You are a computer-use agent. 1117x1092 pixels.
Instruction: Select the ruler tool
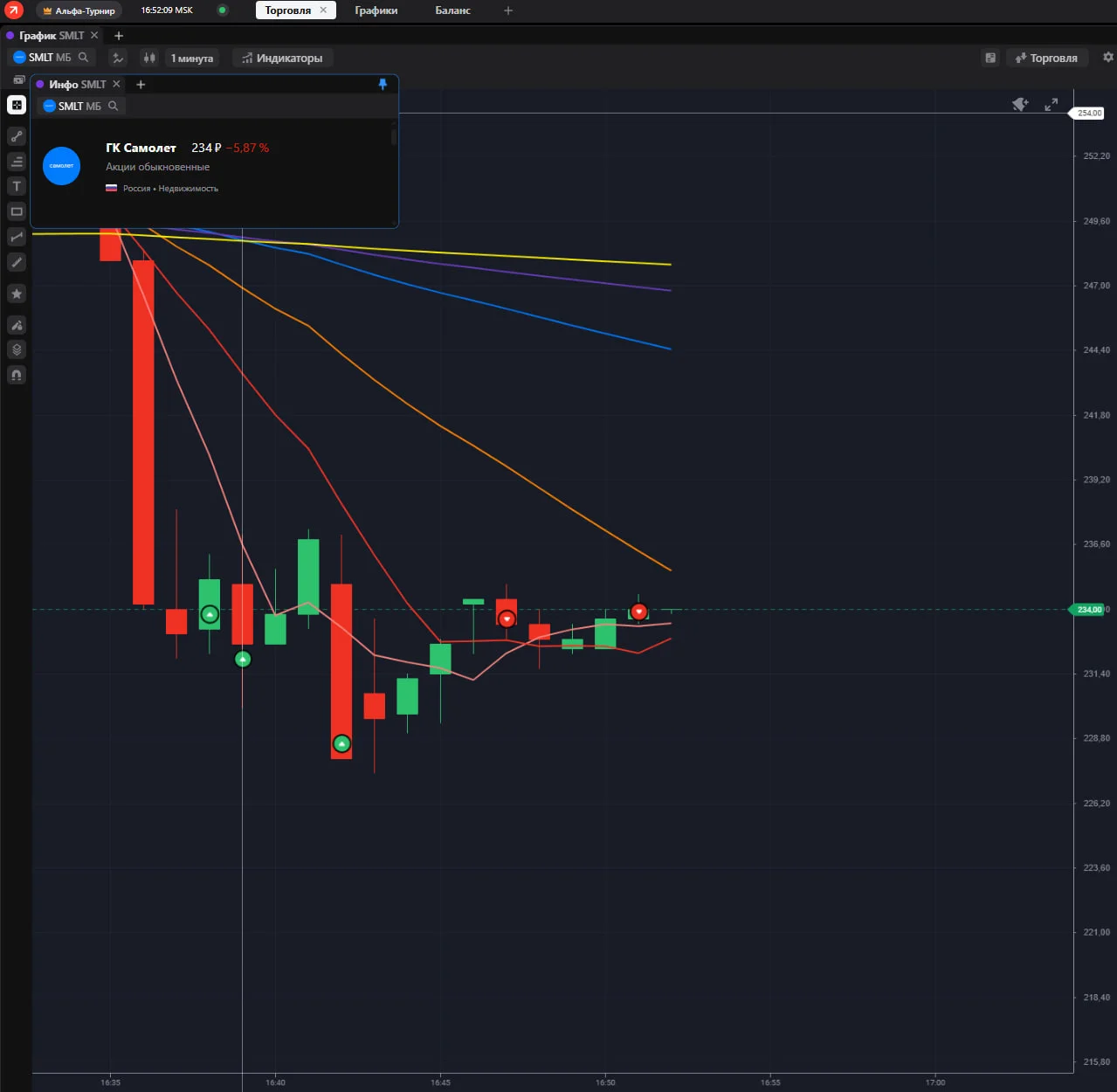[x=17, y=262]
